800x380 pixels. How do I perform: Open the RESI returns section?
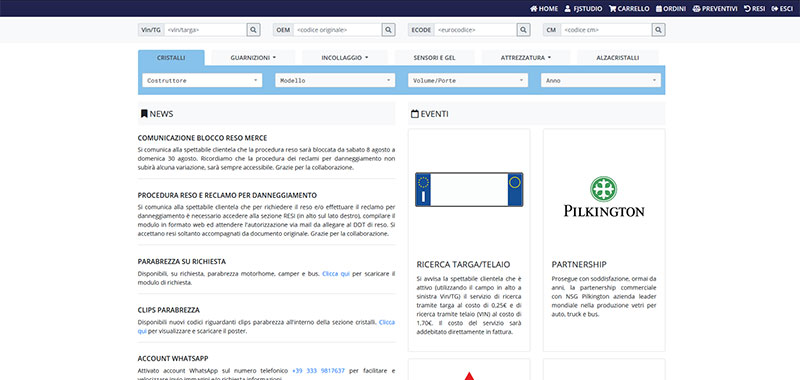[755, 9]
